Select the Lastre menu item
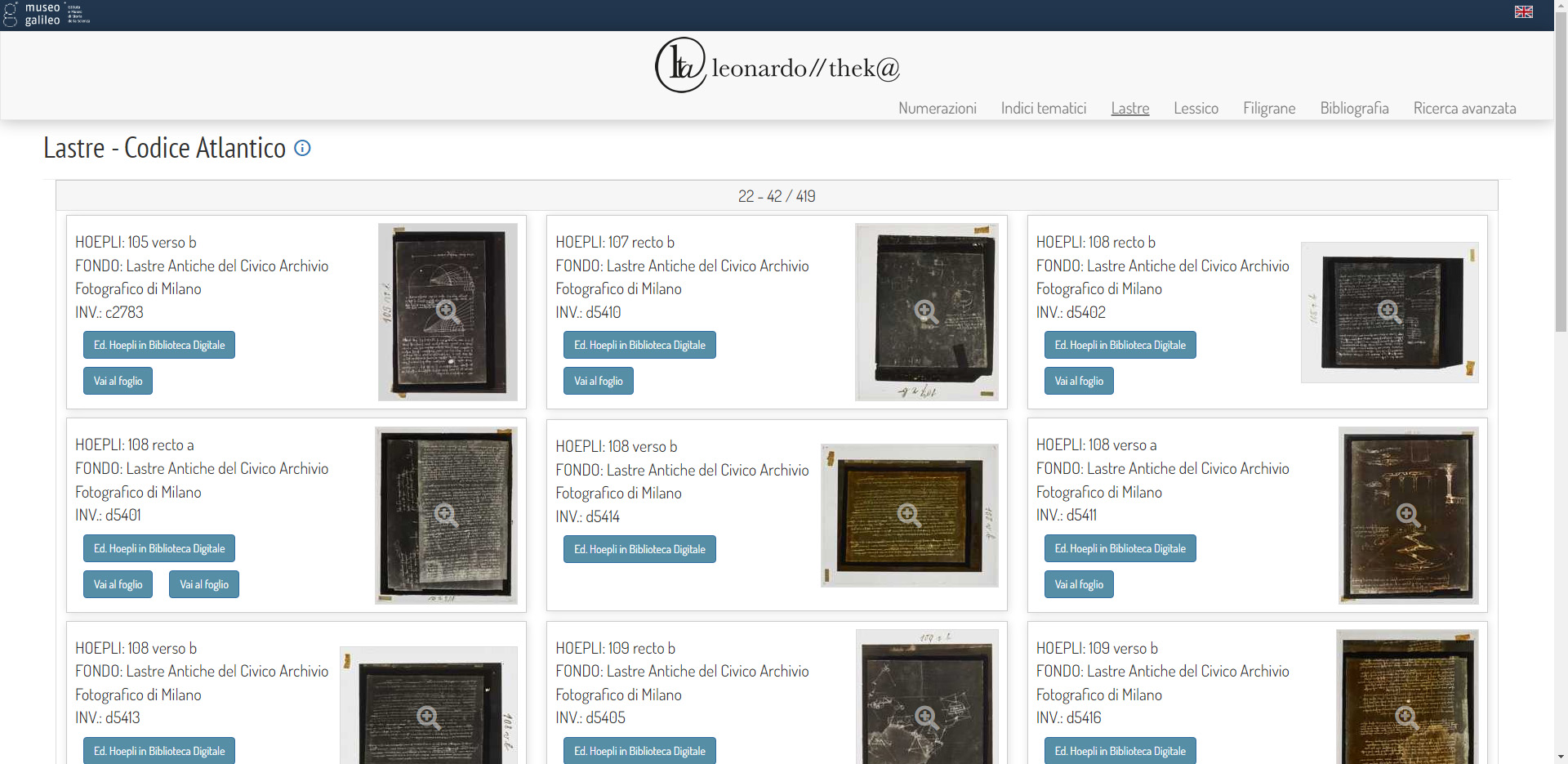1568x764 pixels. pos(1129,108)
